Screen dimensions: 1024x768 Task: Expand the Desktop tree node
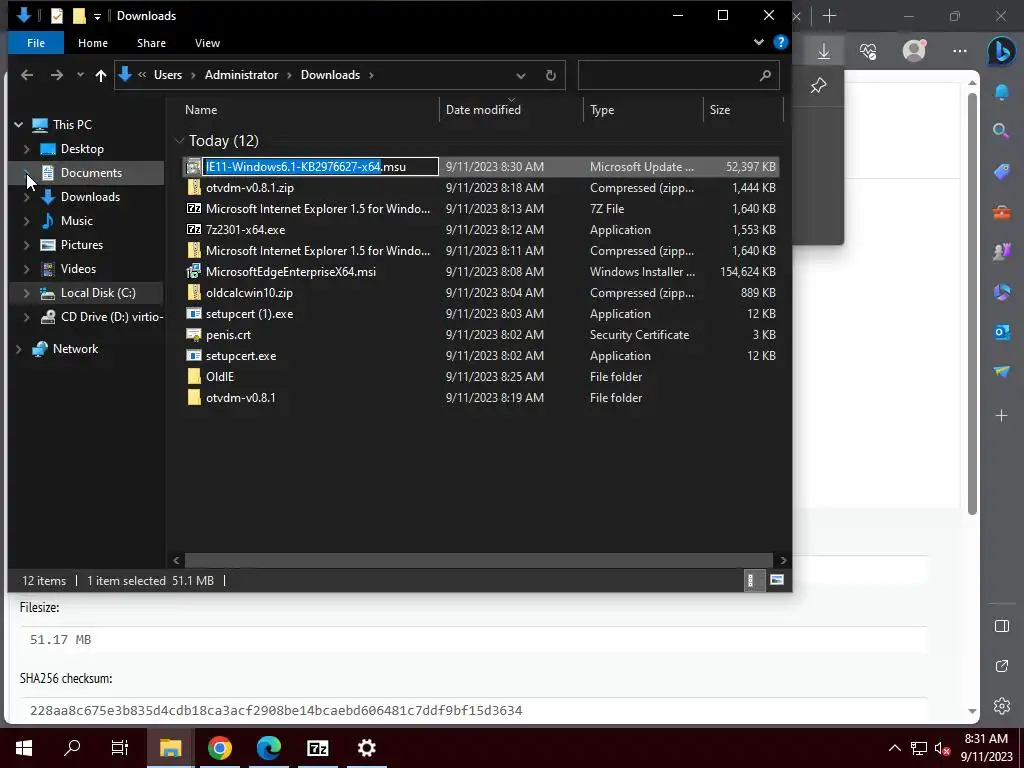[27, 149]
